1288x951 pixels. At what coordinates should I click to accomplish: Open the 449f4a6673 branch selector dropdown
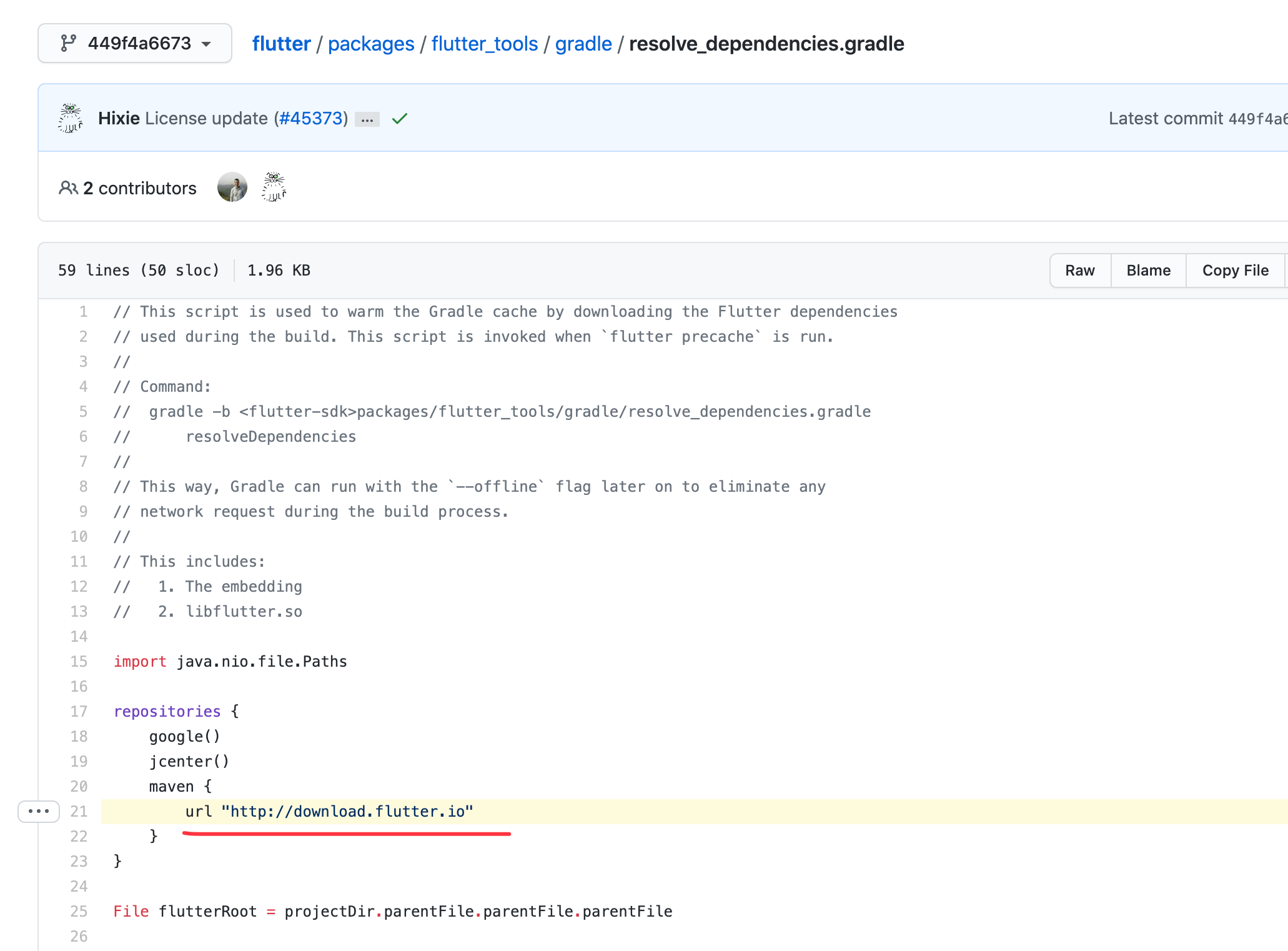click(x=135, y=43)
